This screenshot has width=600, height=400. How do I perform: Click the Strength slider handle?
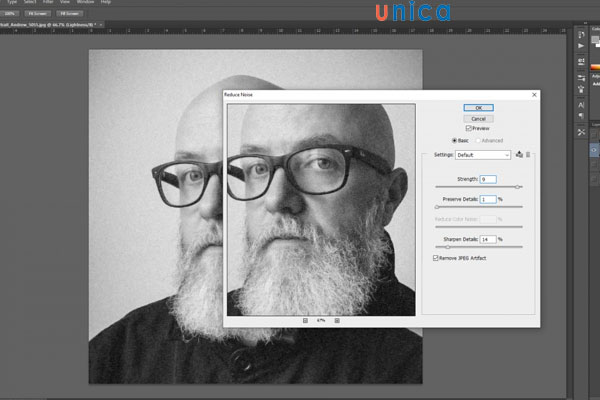[x=518, y=187]
